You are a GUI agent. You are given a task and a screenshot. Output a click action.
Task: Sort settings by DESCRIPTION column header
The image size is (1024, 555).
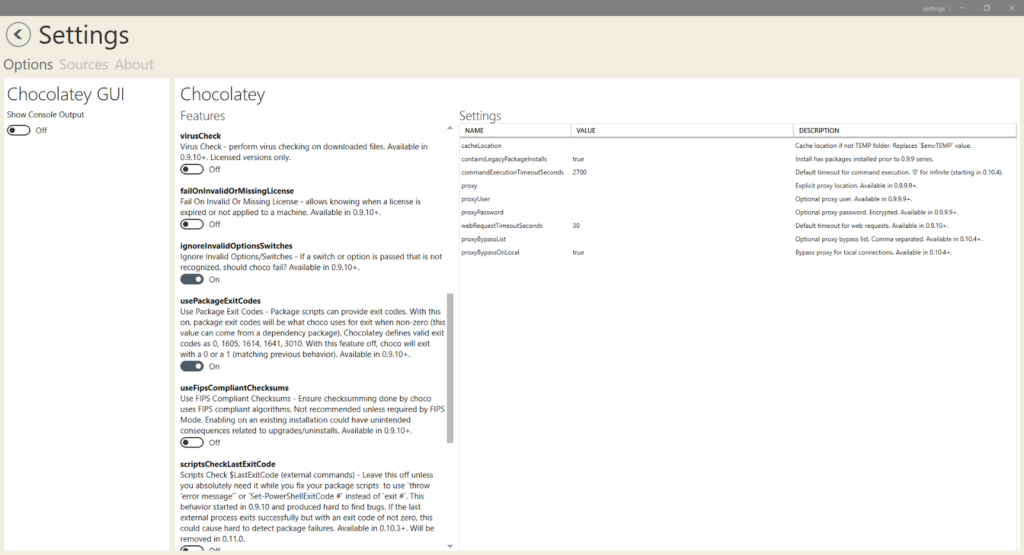[x=904, y=131]
